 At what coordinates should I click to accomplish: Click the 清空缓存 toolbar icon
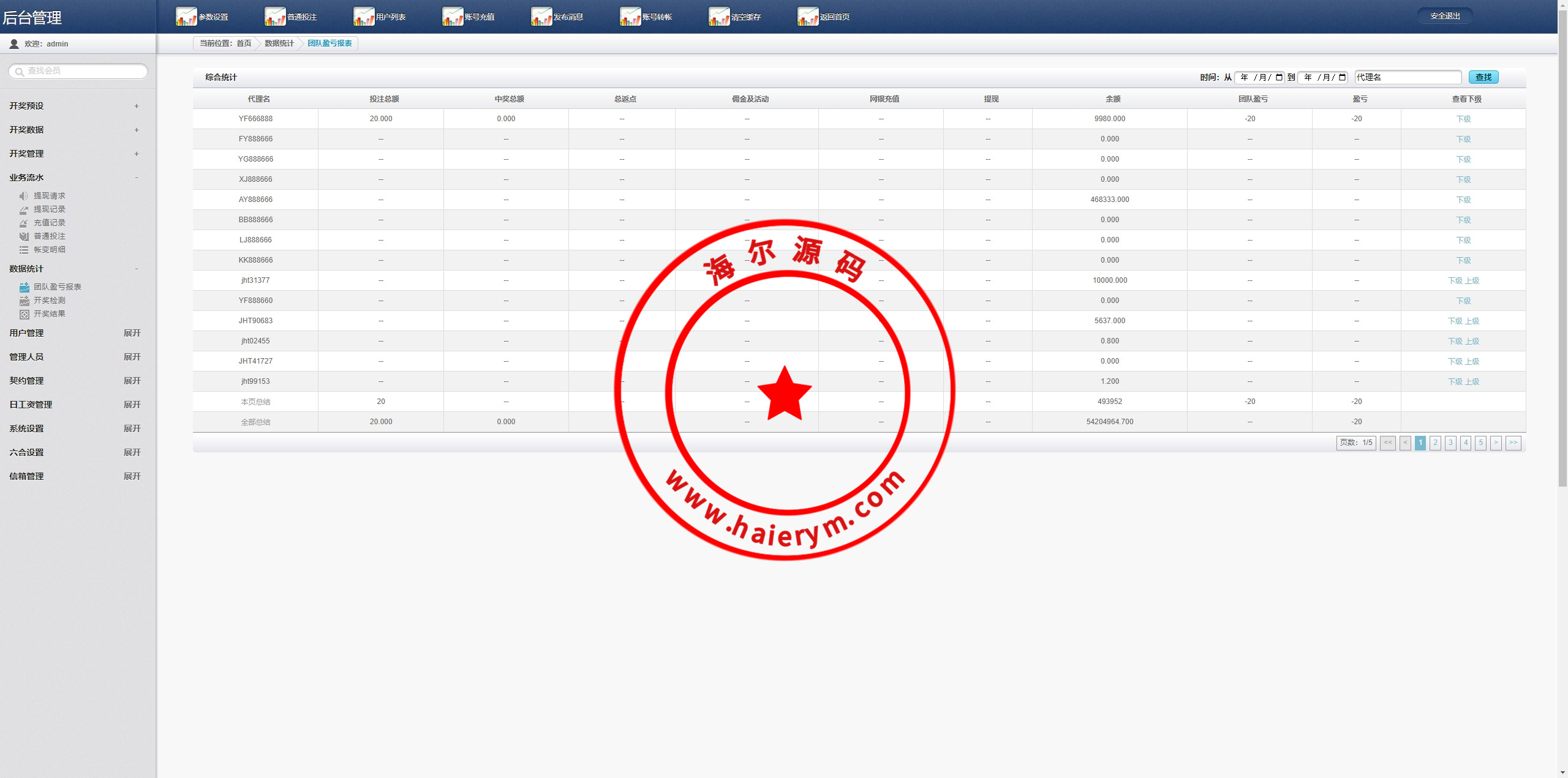(719, 17)
